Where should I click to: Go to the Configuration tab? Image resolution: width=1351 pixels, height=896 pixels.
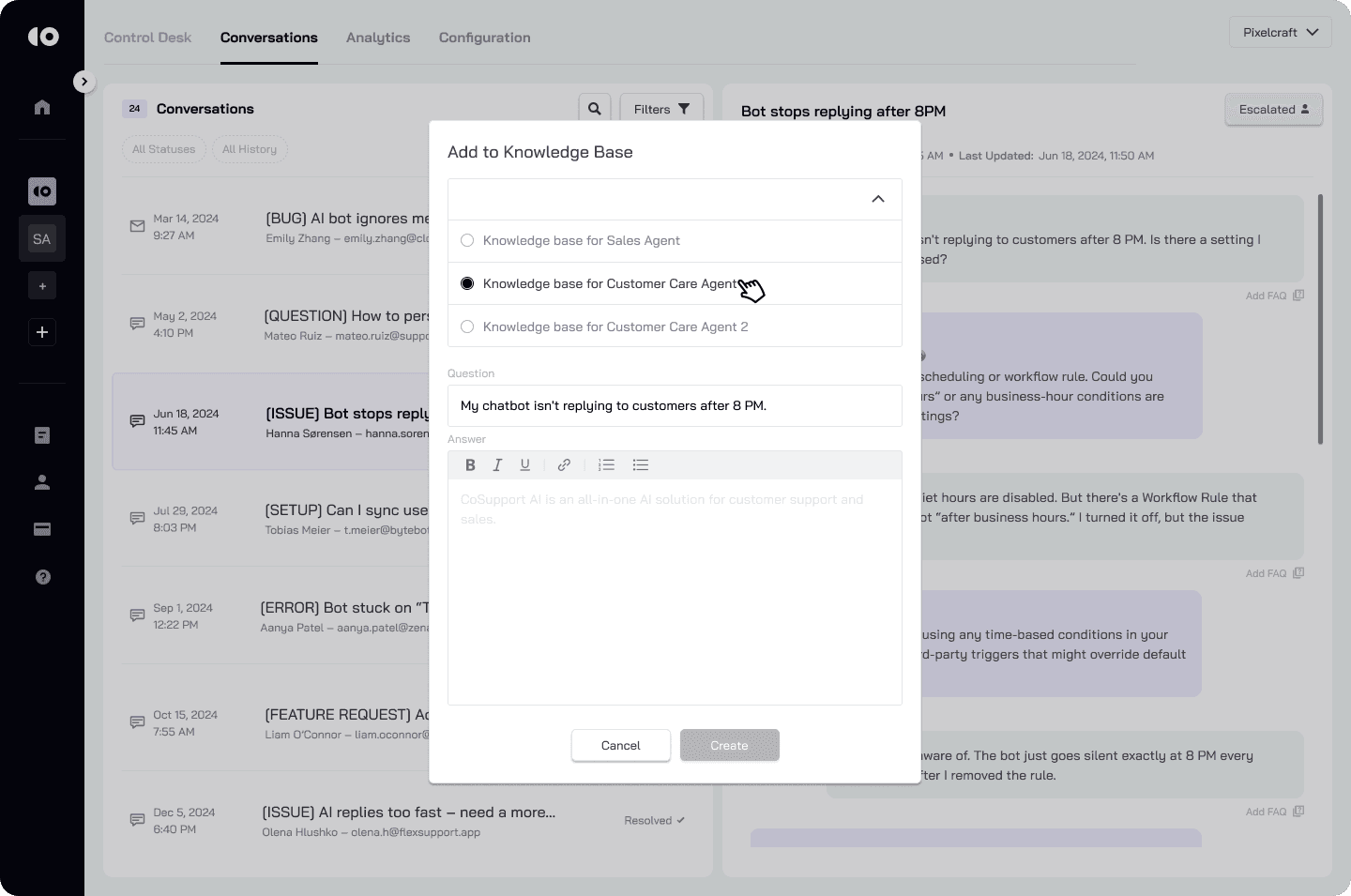(484, 38)
